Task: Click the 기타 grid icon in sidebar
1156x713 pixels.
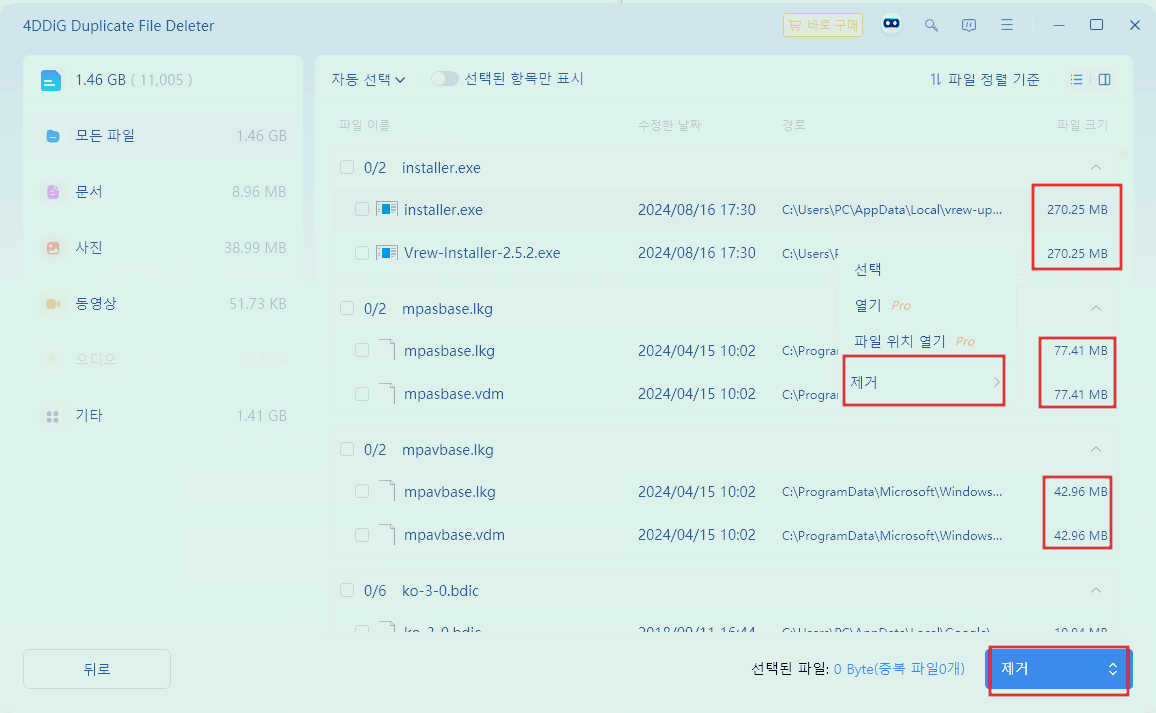Action: coord(53,417)
